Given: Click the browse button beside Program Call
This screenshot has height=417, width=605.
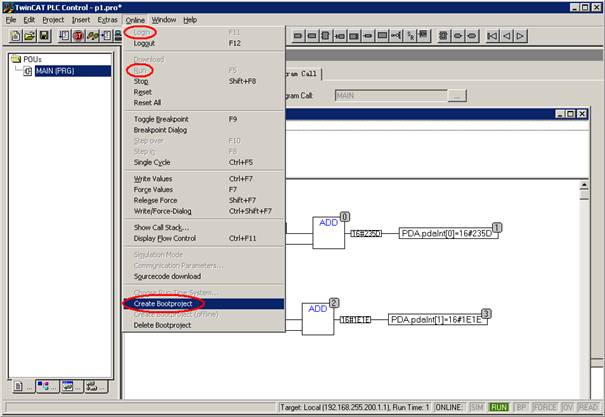Looking at the screenshot, I should [x=457, y=95].
